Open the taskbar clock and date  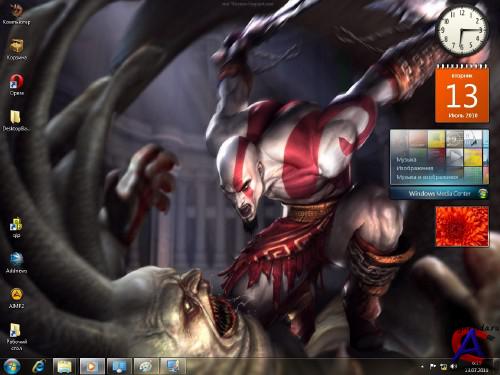[476, 367]
